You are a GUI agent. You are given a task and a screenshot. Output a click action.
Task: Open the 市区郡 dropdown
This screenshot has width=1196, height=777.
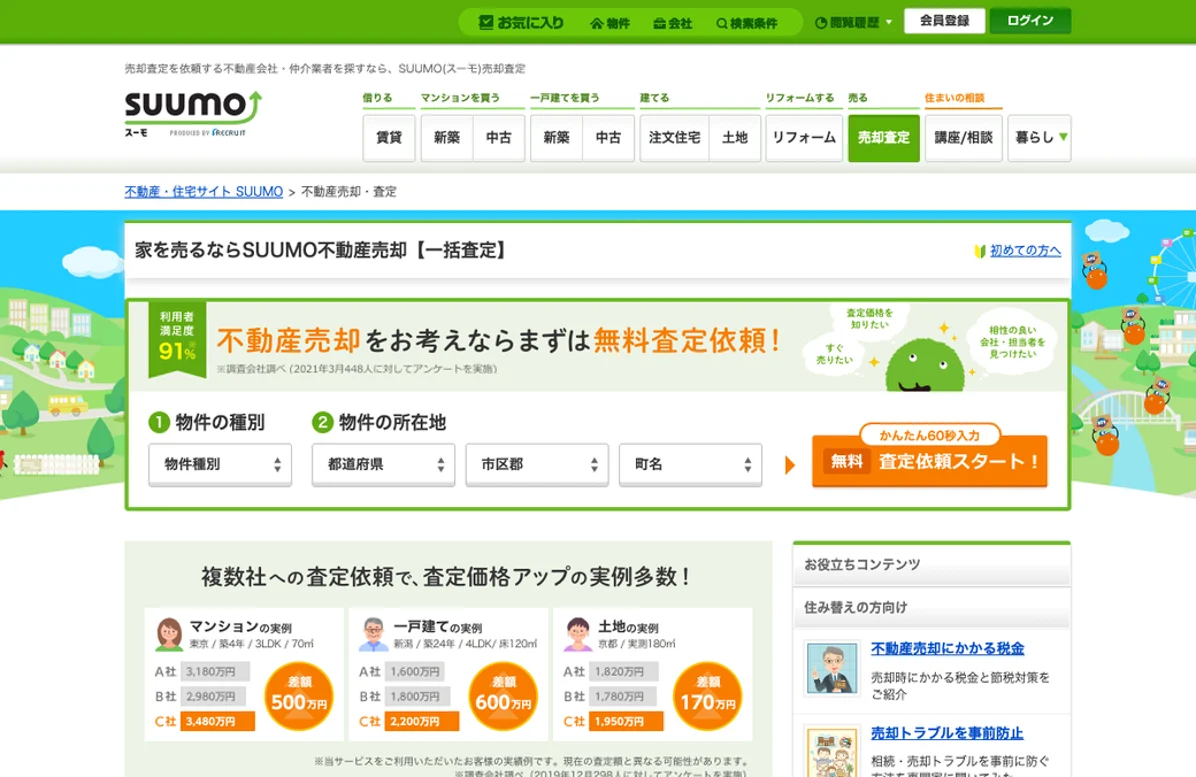point(537,464)
